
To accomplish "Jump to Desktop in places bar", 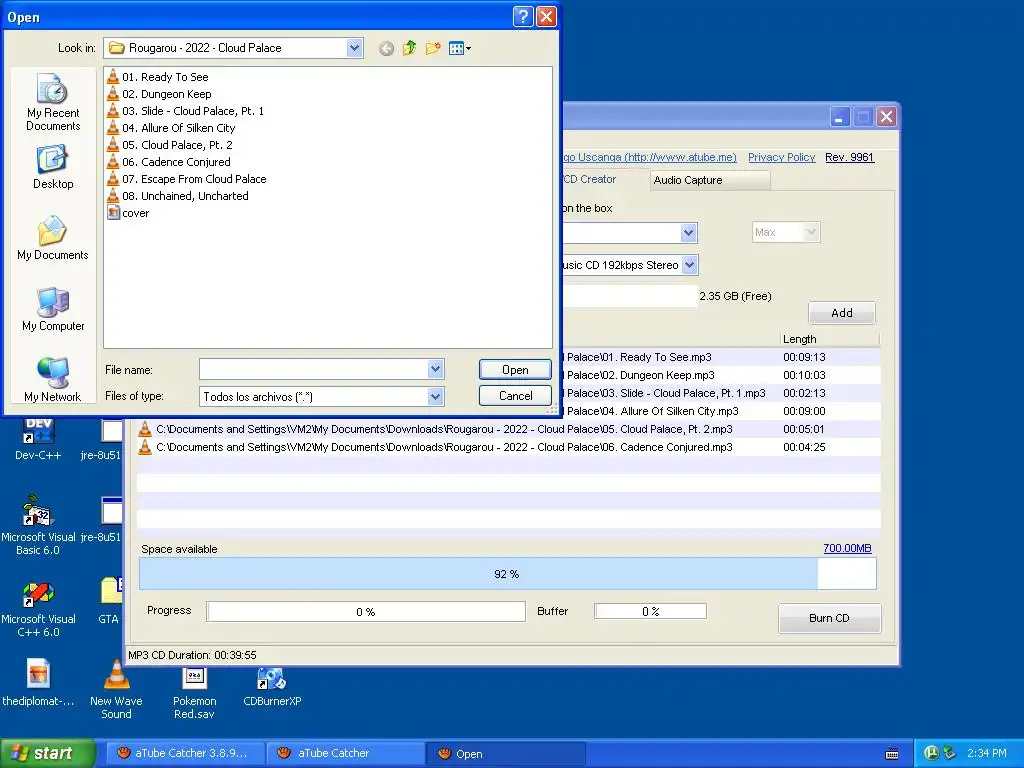I will (x=53, y=168).
